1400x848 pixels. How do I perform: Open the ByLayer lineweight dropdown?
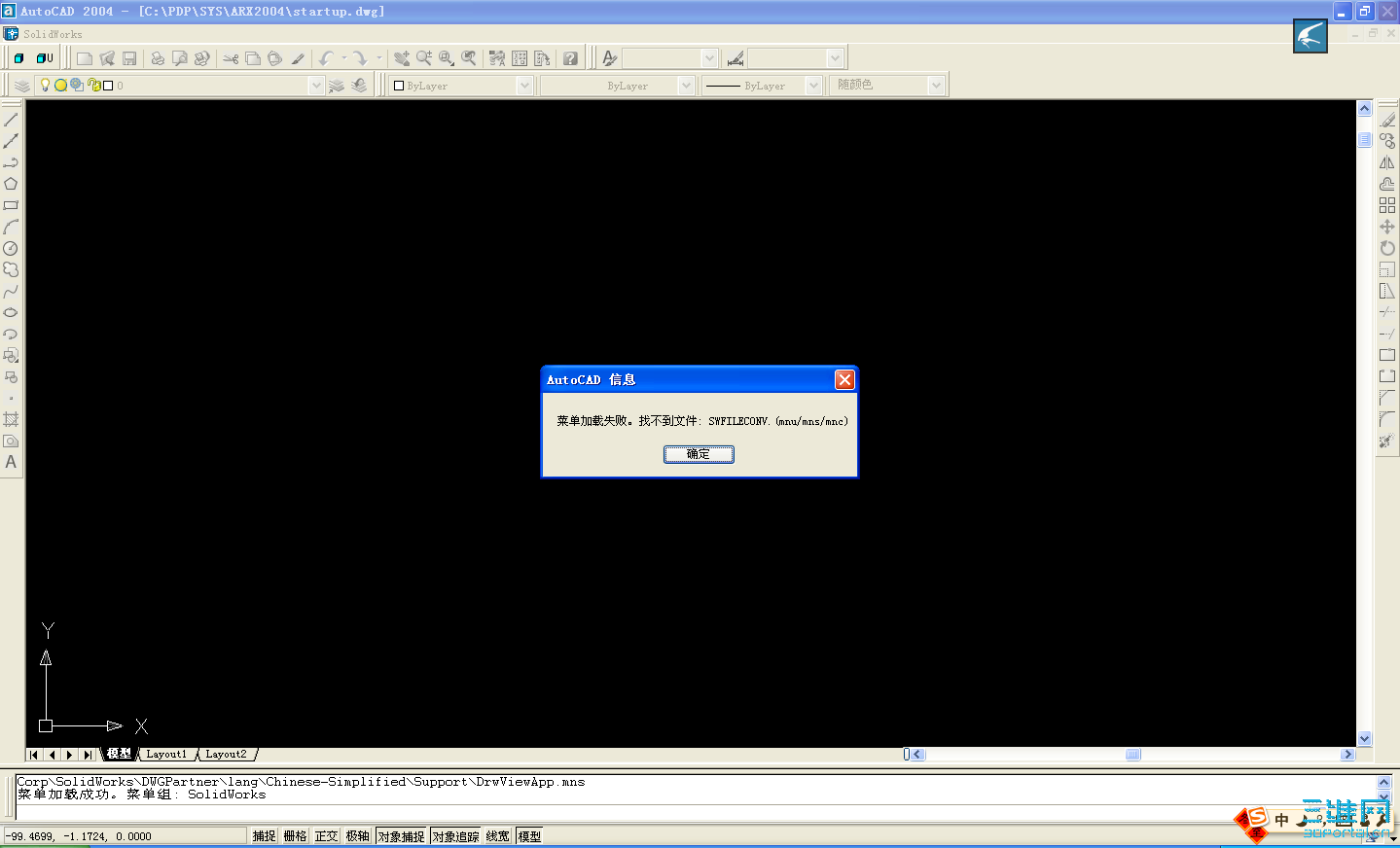pos(813,86)
